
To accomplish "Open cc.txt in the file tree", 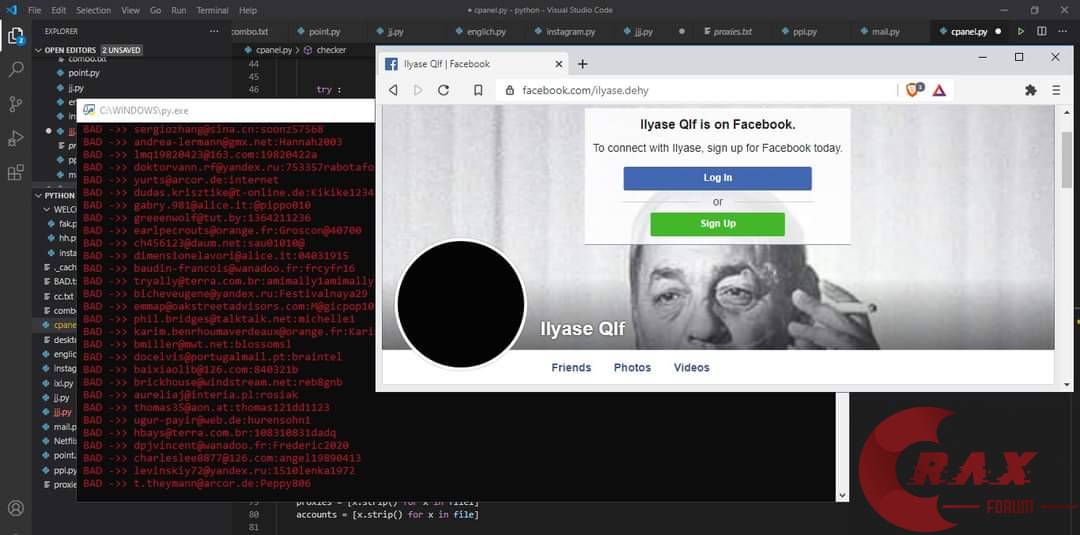I will coord(63,297).
